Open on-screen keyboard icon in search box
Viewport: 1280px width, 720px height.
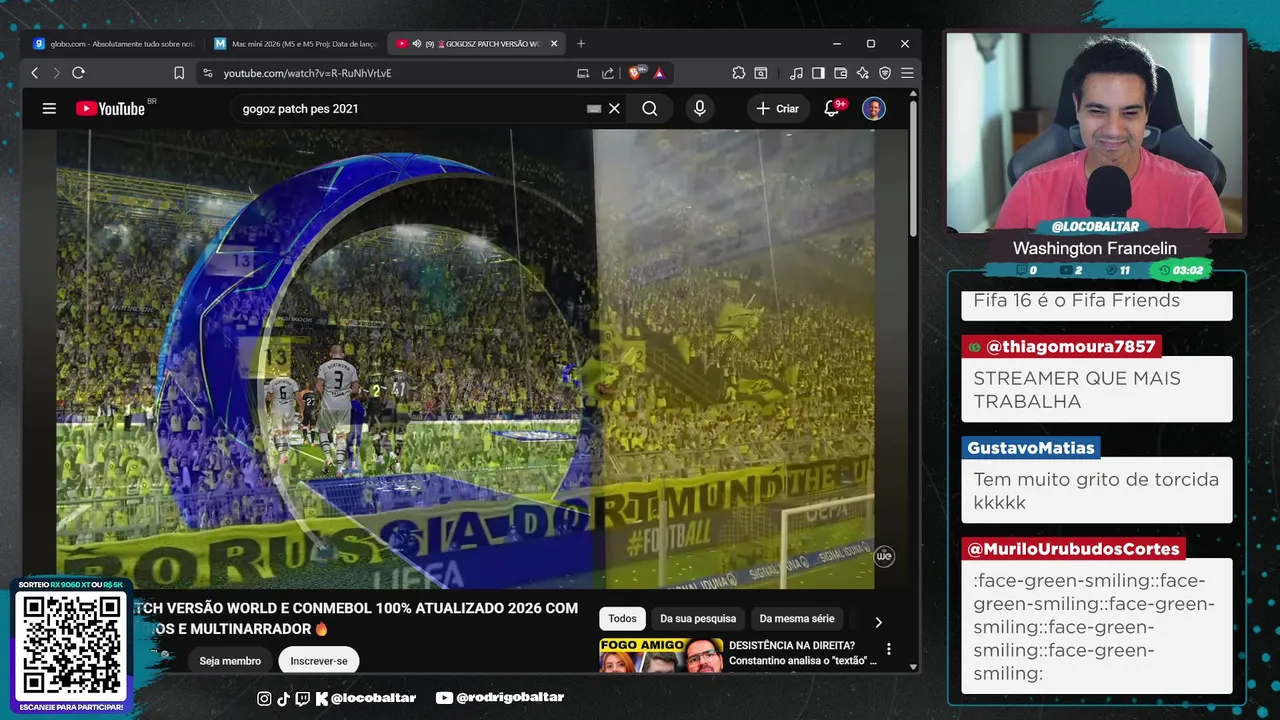click(594, 108)
